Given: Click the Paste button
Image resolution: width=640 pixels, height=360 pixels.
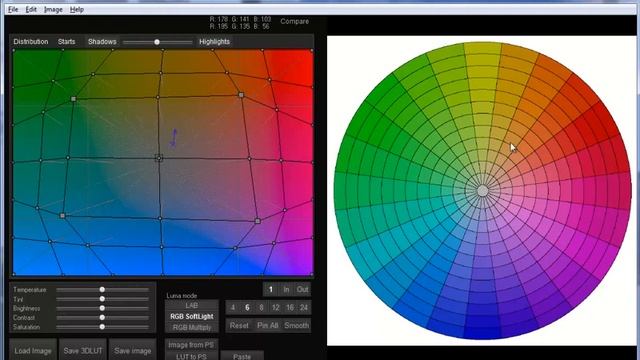Looking at the screenshot, I should point(242,356).
